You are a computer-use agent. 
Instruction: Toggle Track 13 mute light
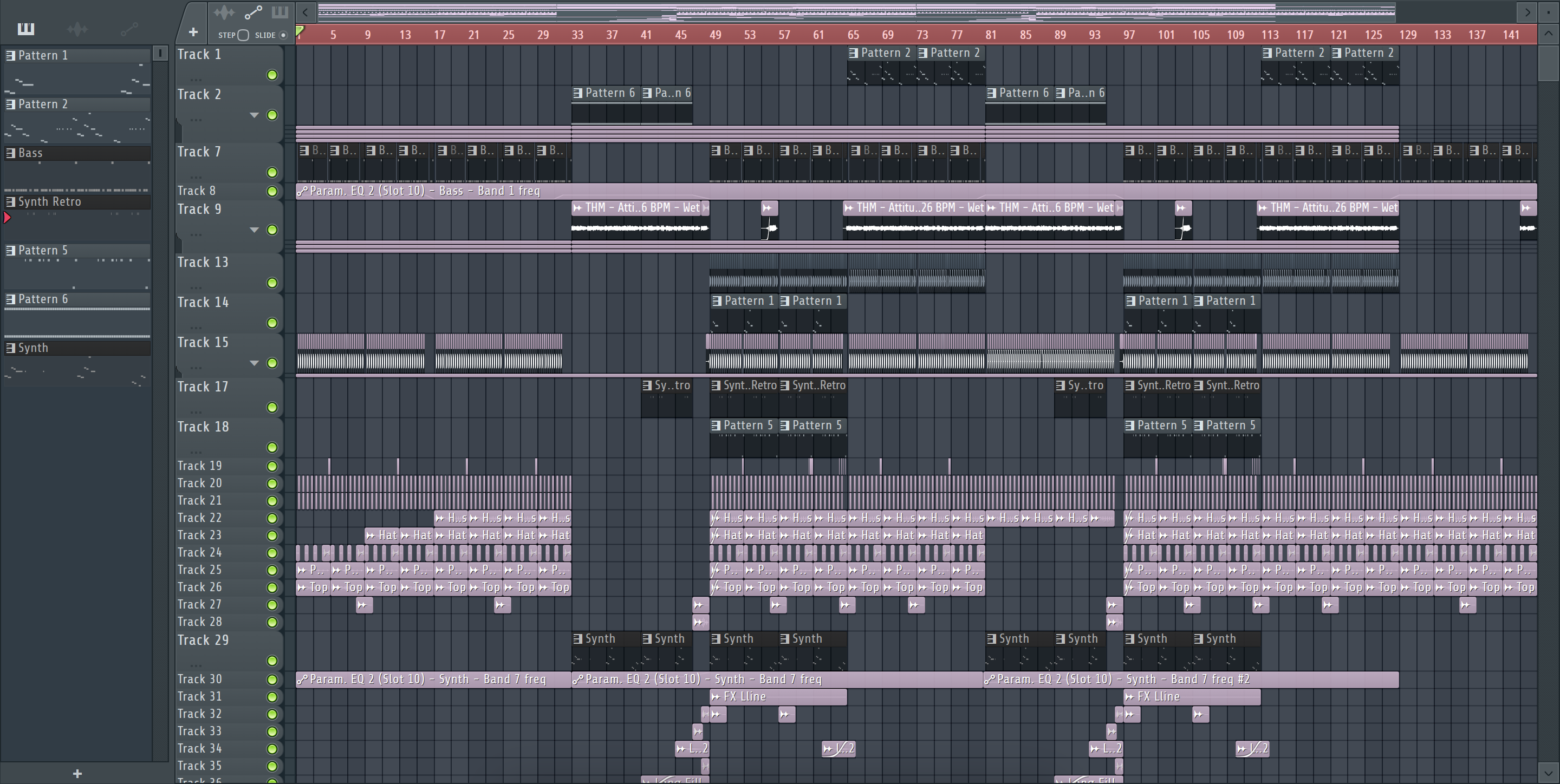pos(272,283)
